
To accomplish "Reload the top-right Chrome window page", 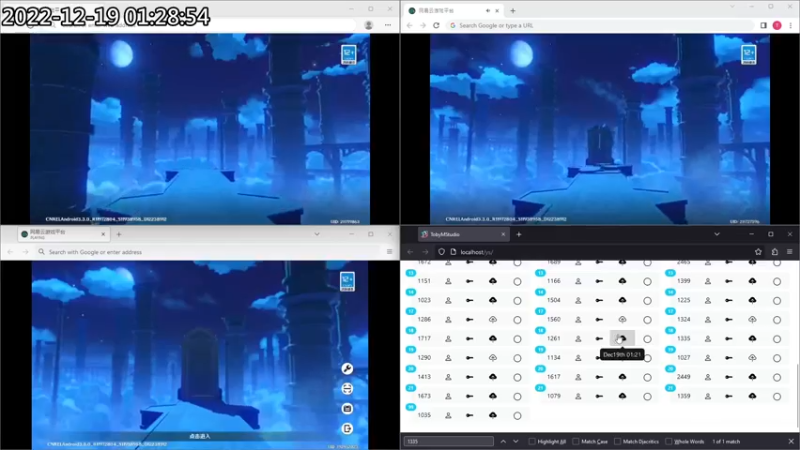I will [436, 25].
